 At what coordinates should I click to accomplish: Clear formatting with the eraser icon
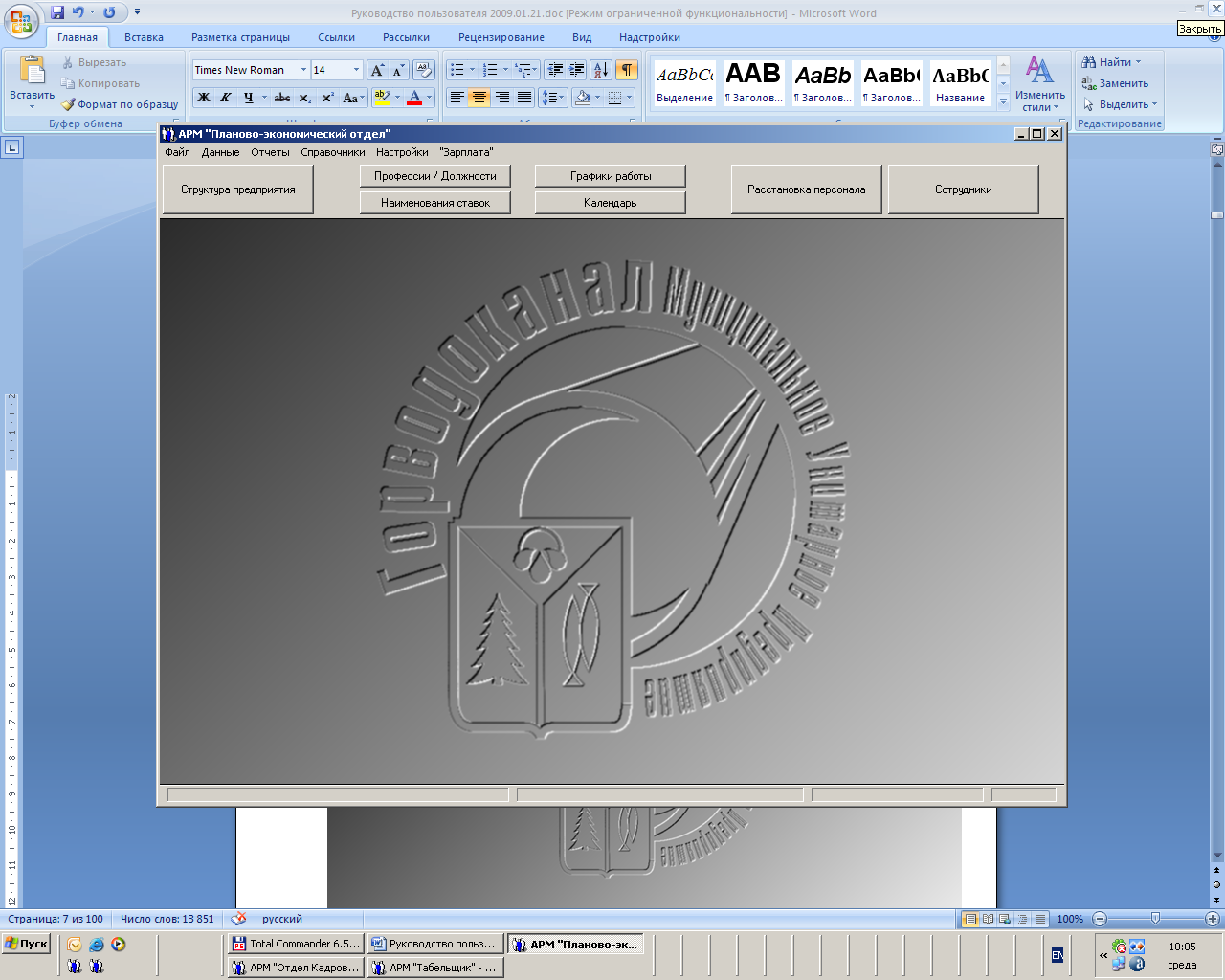coord(424,70)
